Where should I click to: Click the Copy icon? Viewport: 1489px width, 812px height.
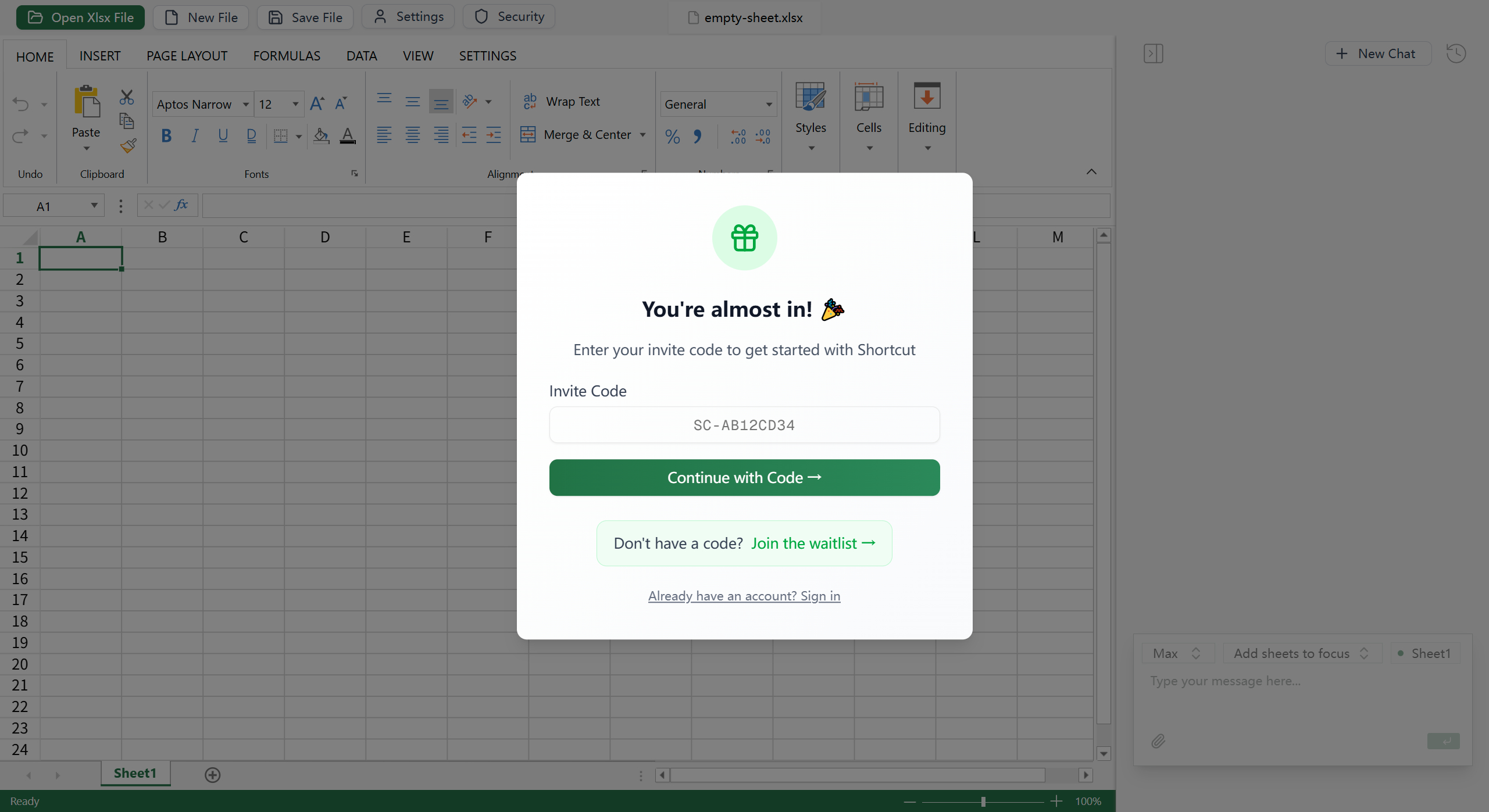126,120
